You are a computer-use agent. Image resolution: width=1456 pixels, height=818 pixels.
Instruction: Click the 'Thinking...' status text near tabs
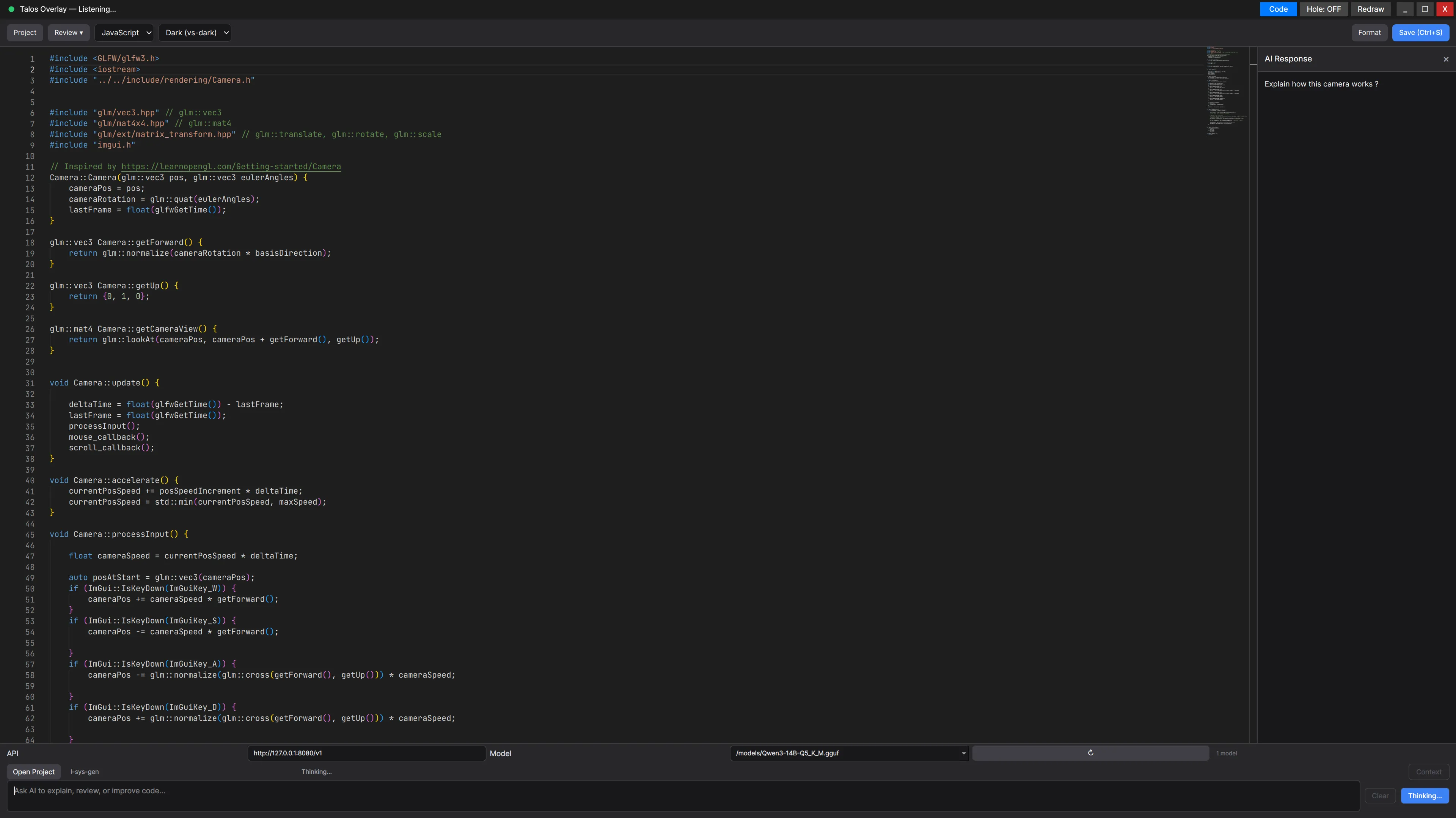pos(317,772)
